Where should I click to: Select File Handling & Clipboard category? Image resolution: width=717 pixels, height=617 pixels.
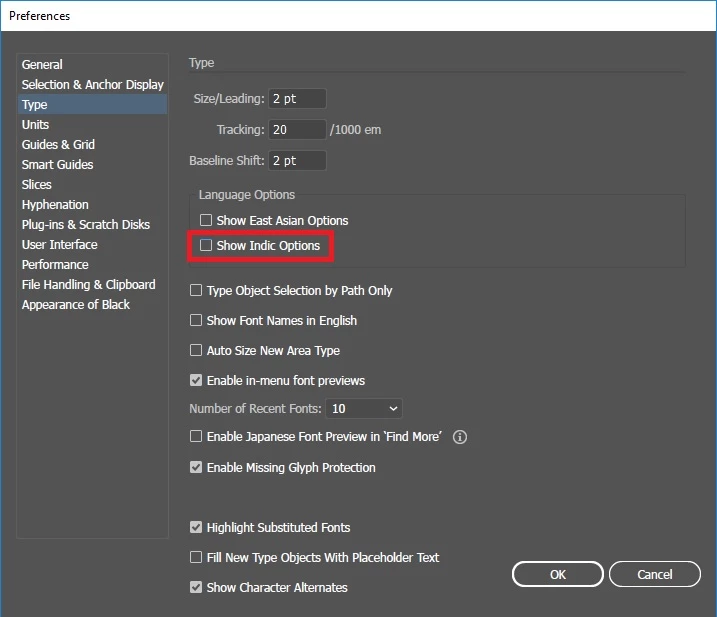(92, 284)
